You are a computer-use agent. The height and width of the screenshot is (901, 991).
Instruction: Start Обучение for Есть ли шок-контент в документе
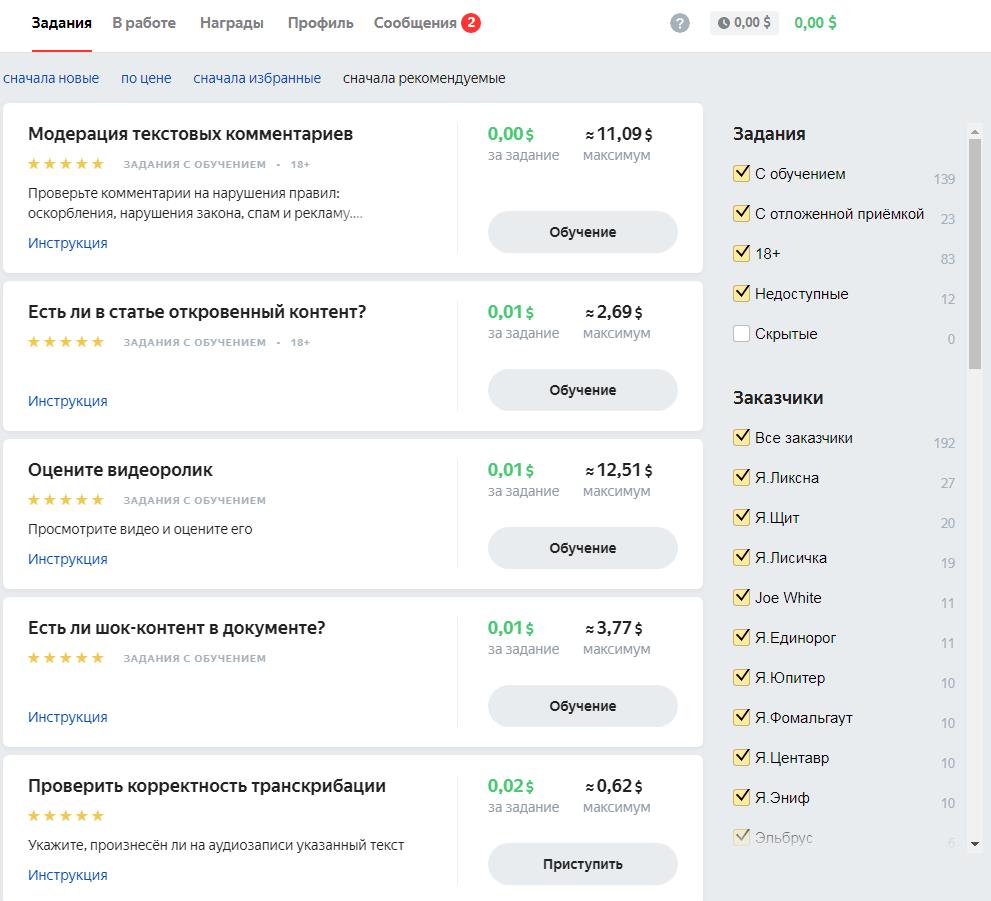pos(583,706)
